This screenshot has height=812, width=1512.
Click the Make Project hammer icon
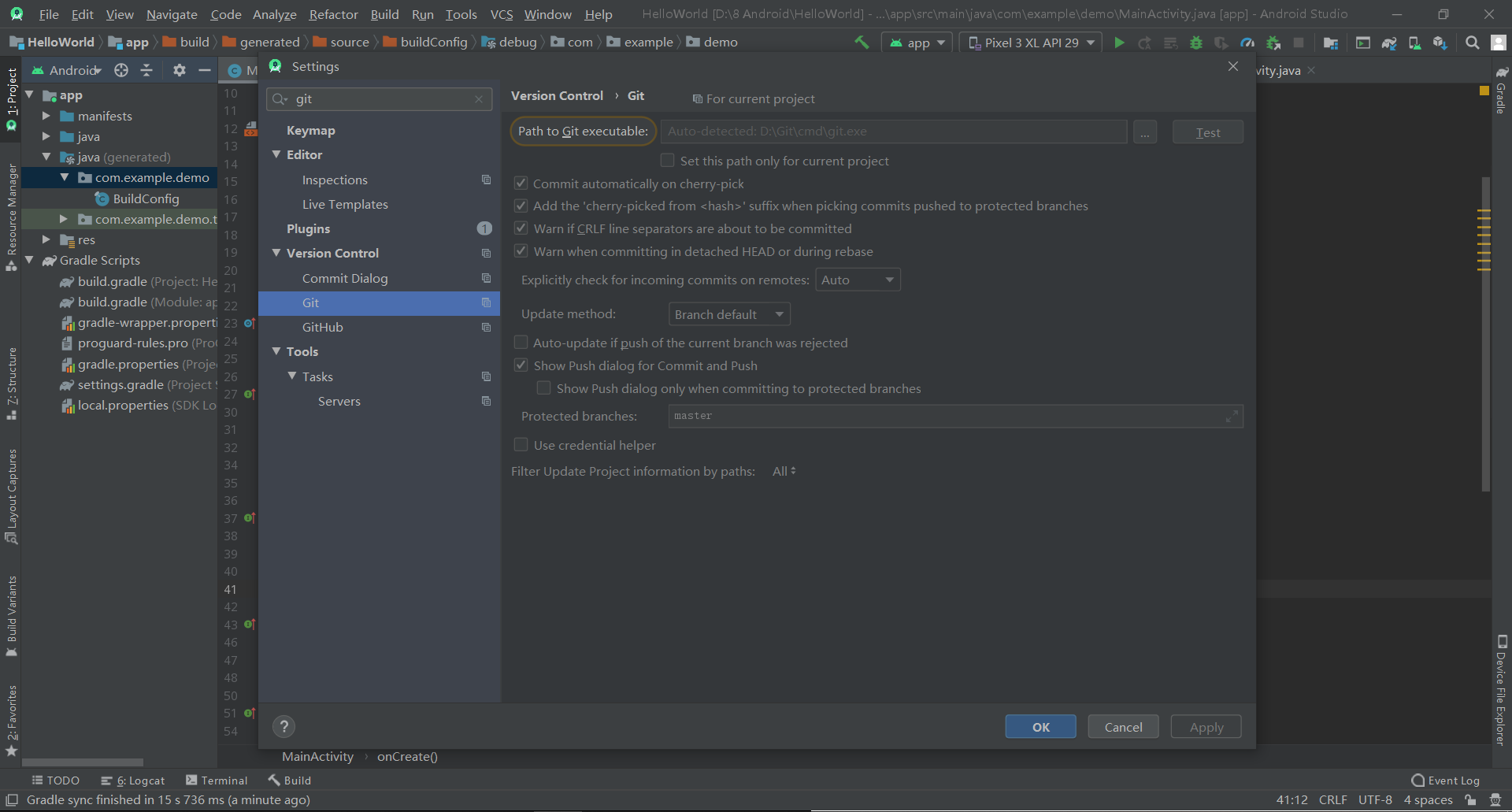pos(862,43)
